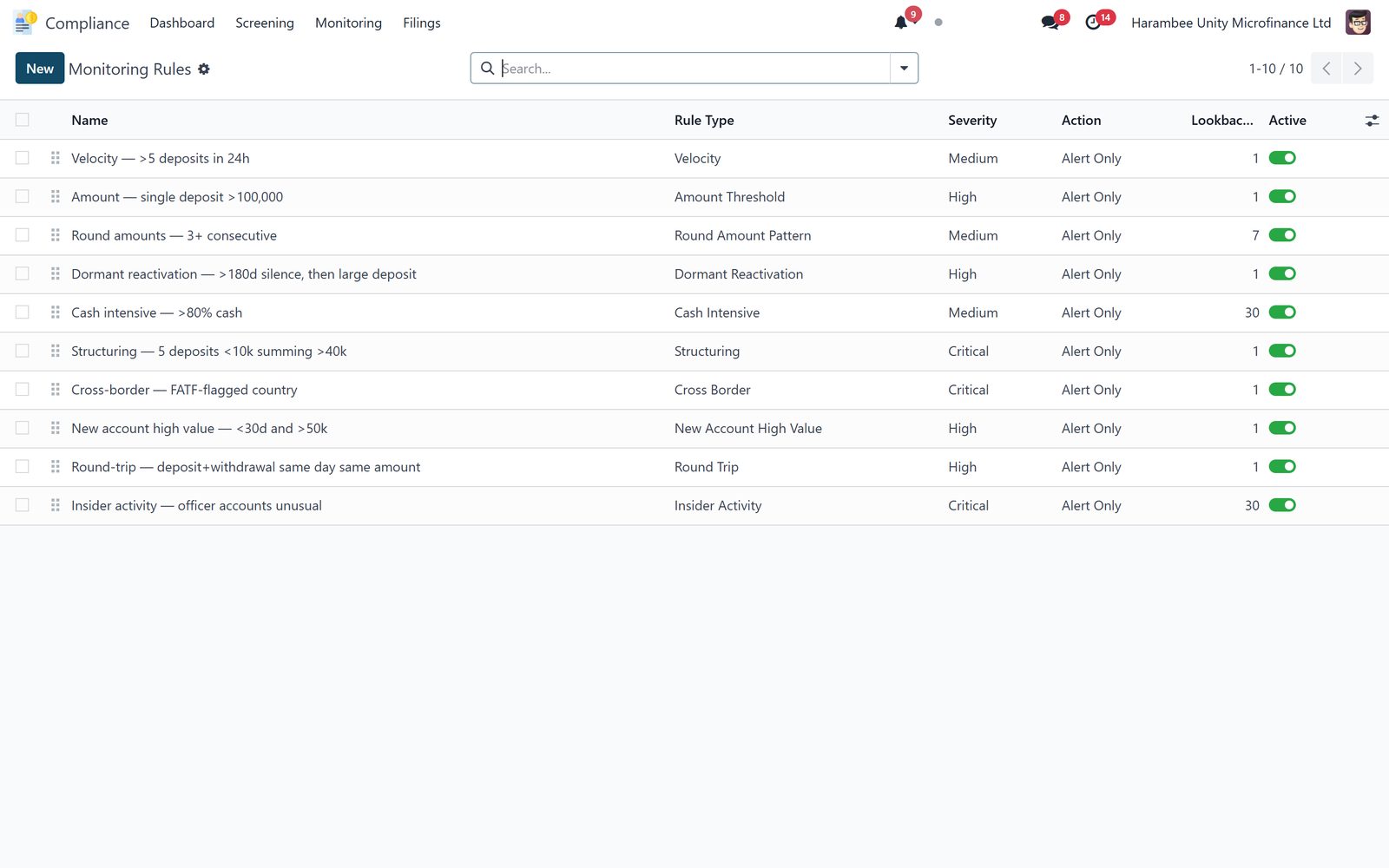Screen dimensions: 1389x868
Task: Click Alert Only in the Round-trip row
Action: tap(1091, 467)
